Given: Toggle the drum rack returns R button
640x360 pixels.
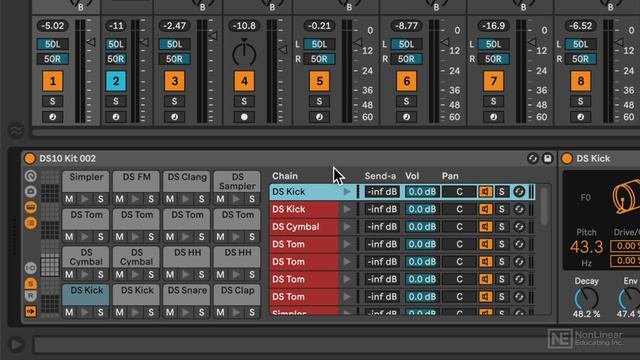Looking at the screenshot, I should click(31, 296).
